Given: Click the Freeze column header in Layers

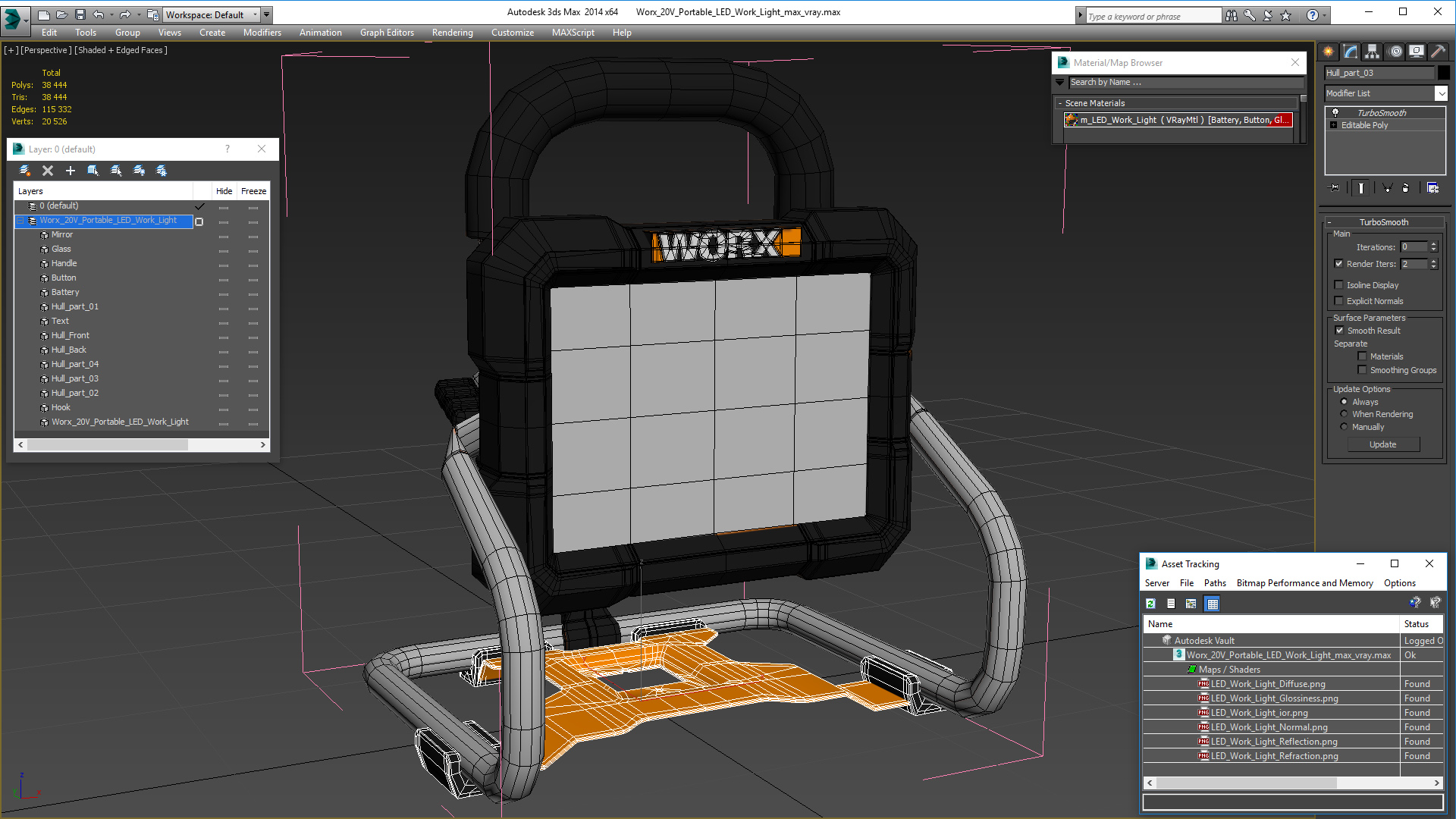Looking at the screenshot, I should coord(253,191).
